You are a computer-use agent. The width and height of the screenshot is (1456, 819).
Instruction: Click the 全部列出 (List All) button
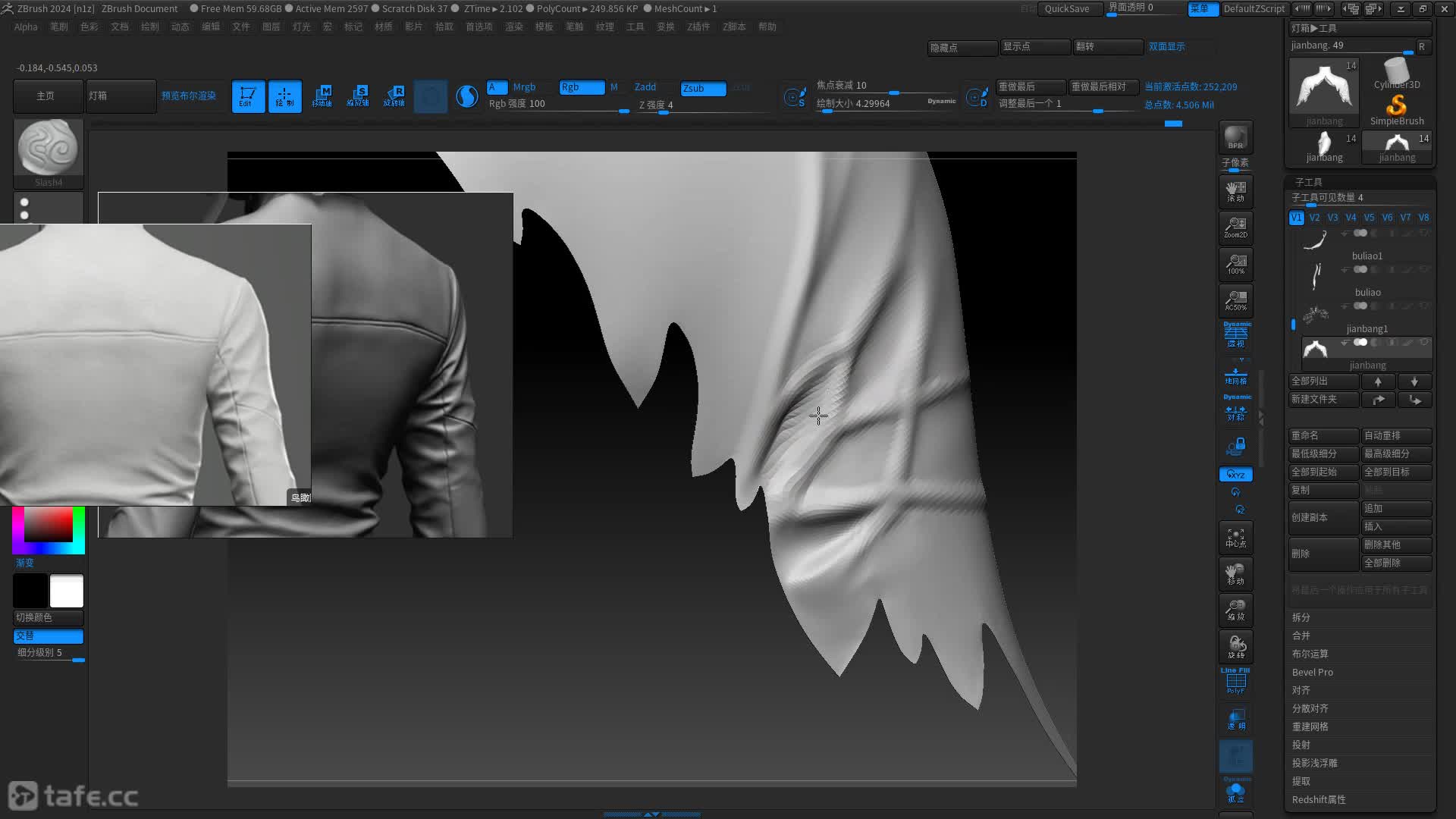(1323, 381)
